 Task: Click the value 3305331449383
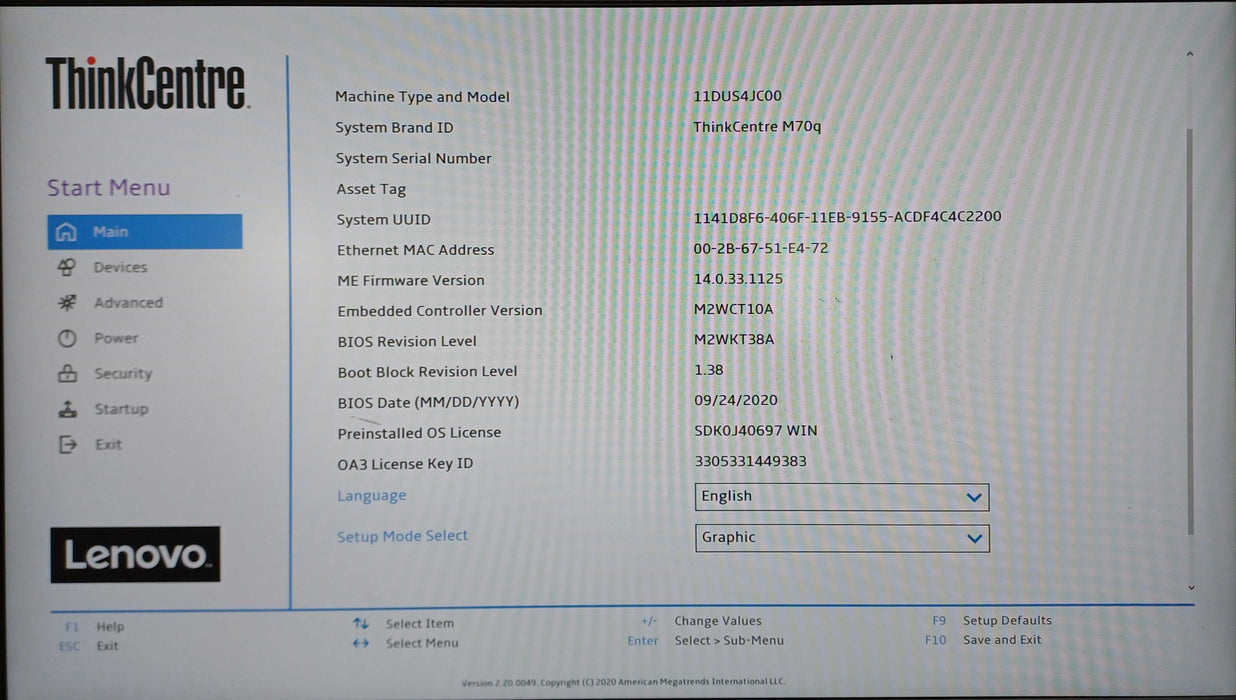pyautogui.click(x=750, y=462)
